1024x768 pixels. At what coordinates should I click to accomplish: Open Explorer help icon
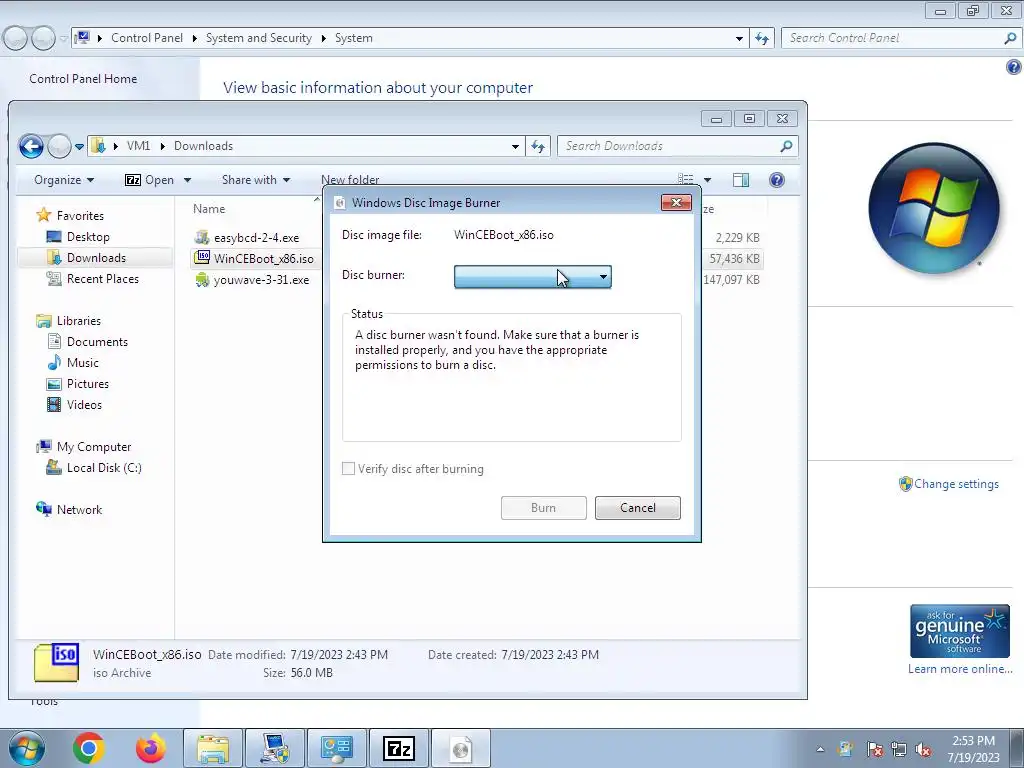pos(776,180)
